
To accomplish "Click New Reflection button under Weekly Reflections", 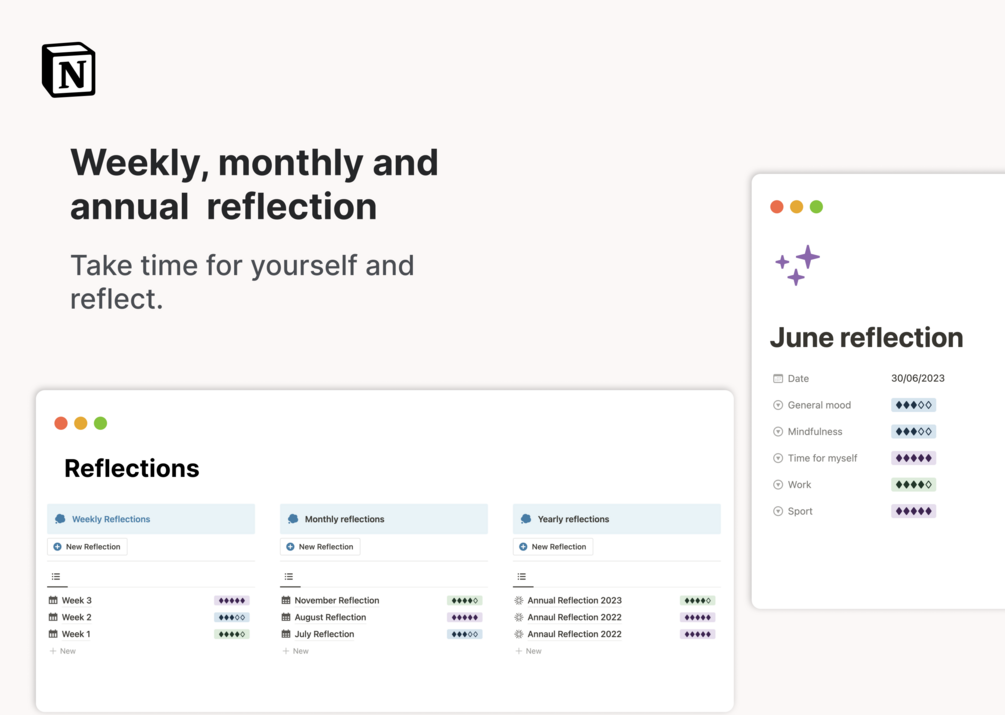I will [87, 547].
